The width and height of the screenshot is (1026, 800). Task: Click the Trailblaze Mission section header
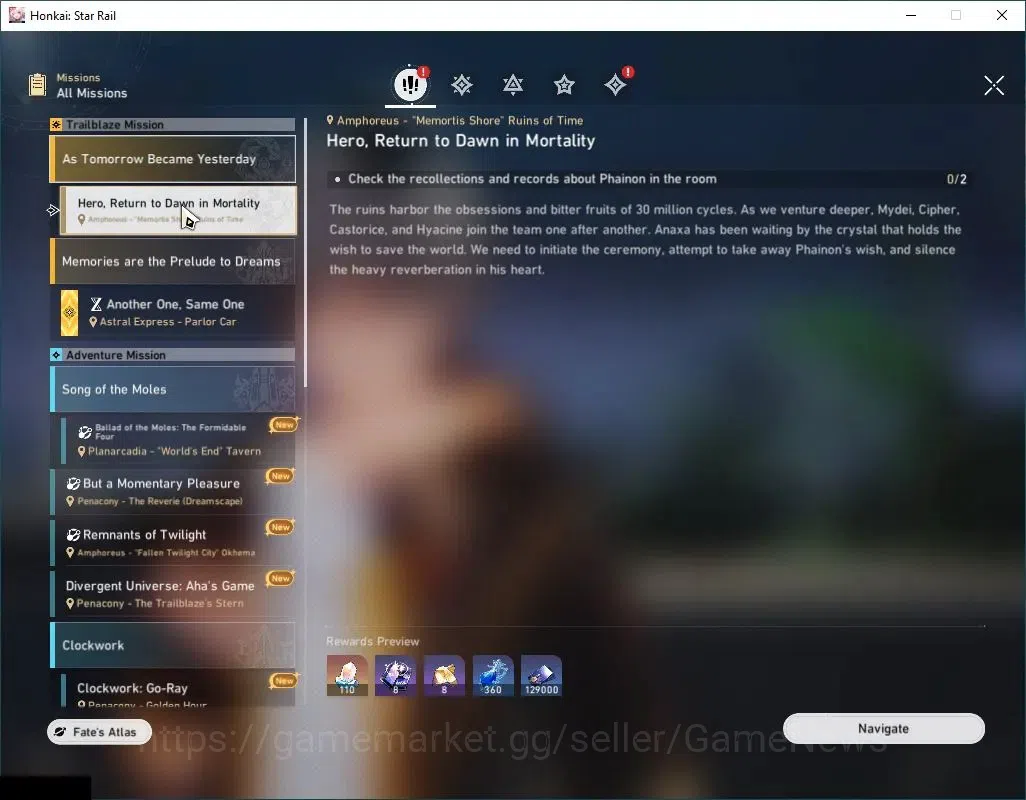pyautogui.click(x=173, y=124)
